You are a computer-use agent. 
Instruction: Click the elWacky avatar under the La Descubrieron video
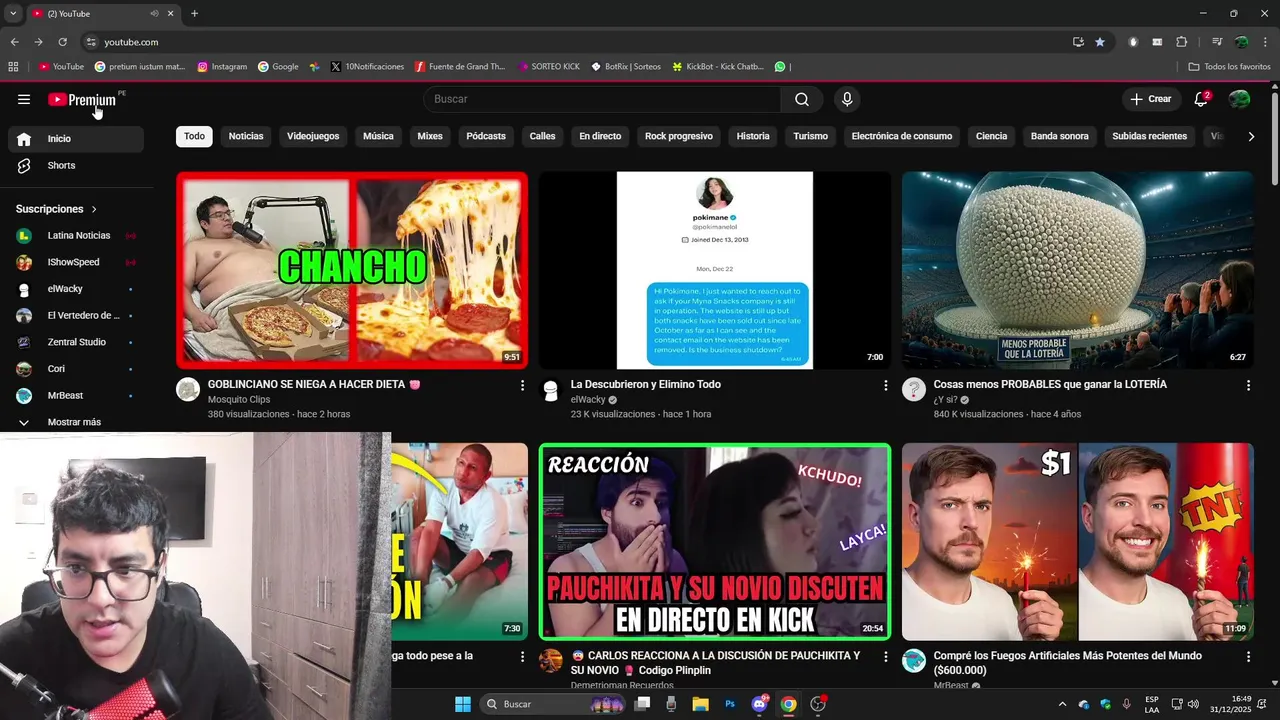(x=551, y=390)
